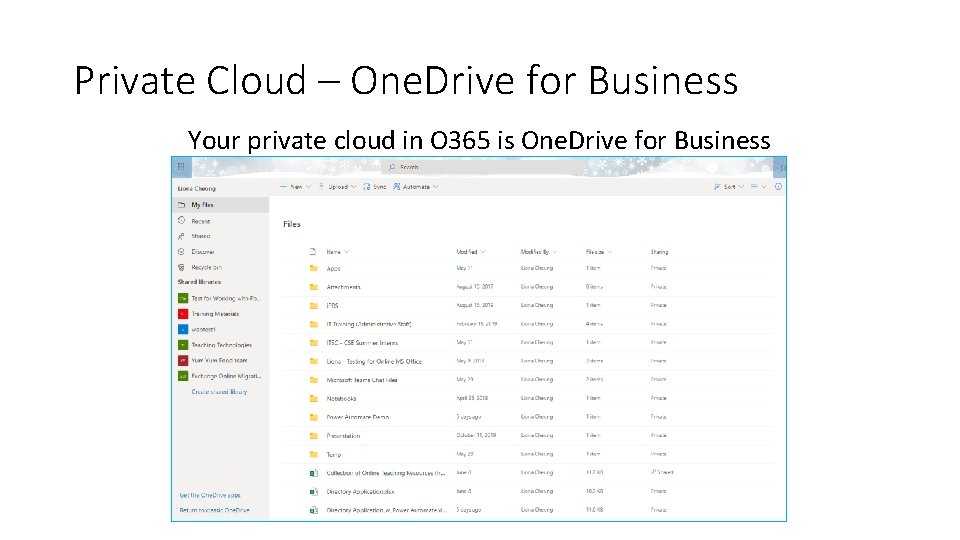The width and height of the screenshot is (960, 540).
Task: Click the Sync button
Action: (x=375, y=187)
